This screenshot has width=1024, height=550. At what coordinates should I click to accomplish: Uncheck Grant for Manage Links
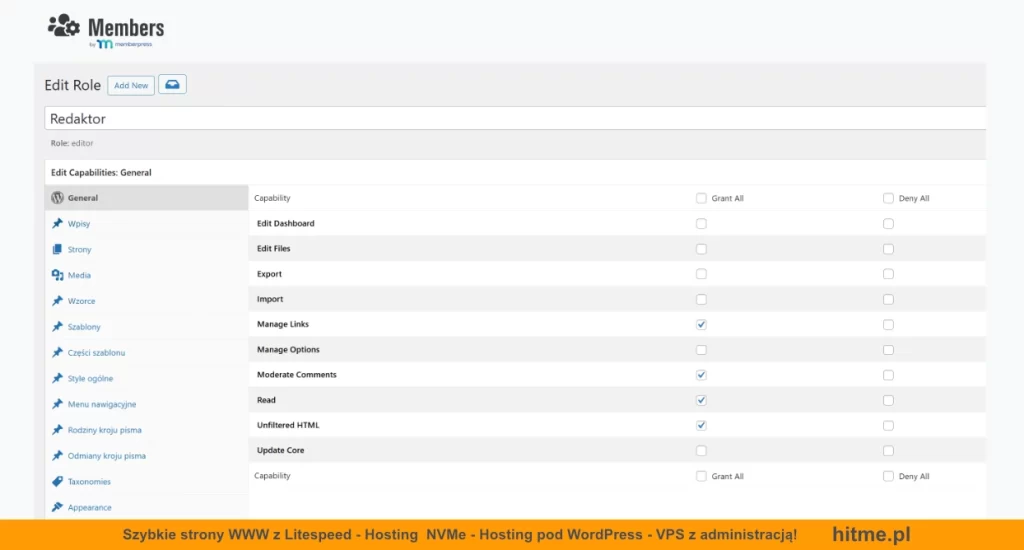[701, 325]
